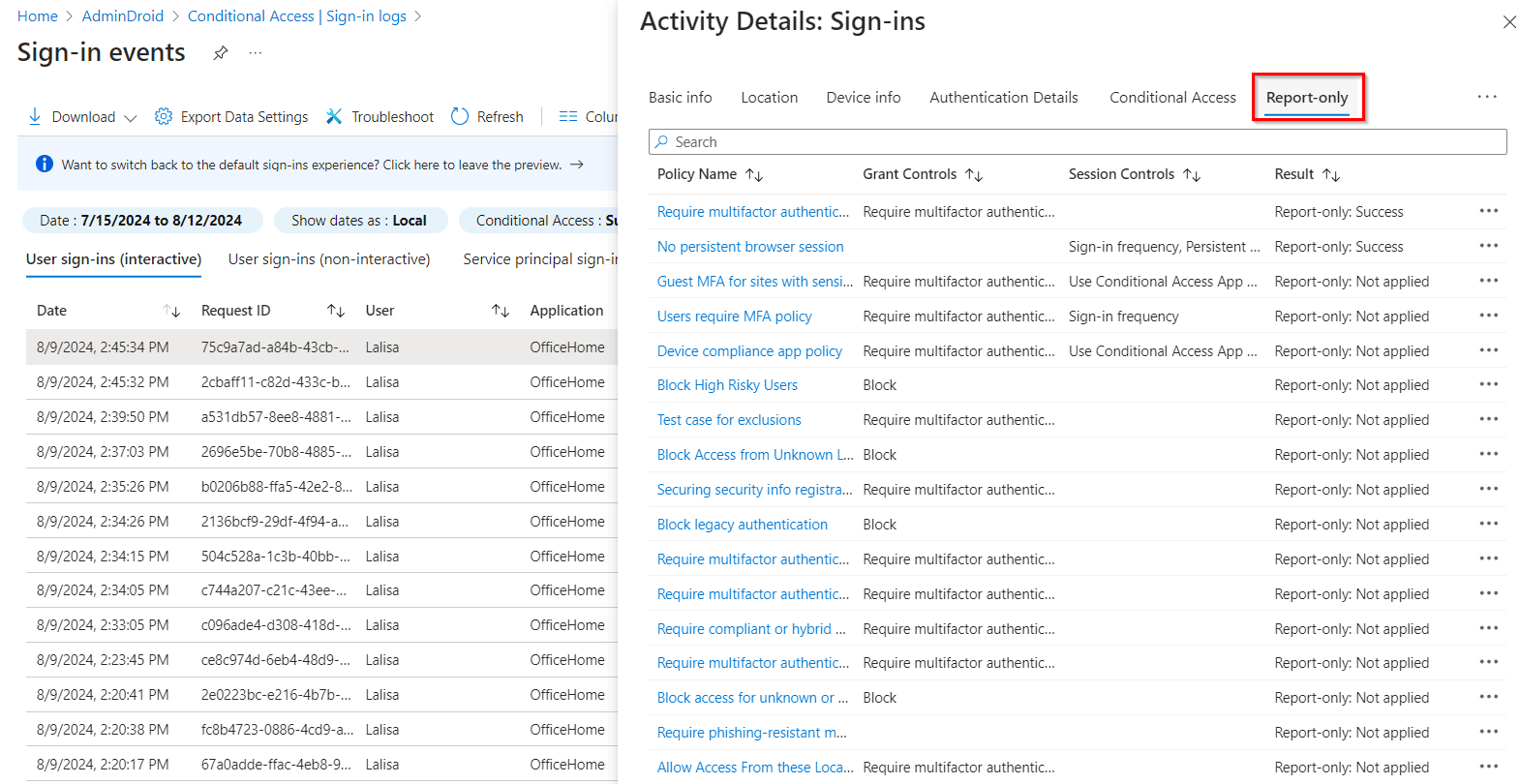Switch to the Conditional Access tab
The height and width of the screenshot is (784, 1519).
click(x=1172, y=98)
